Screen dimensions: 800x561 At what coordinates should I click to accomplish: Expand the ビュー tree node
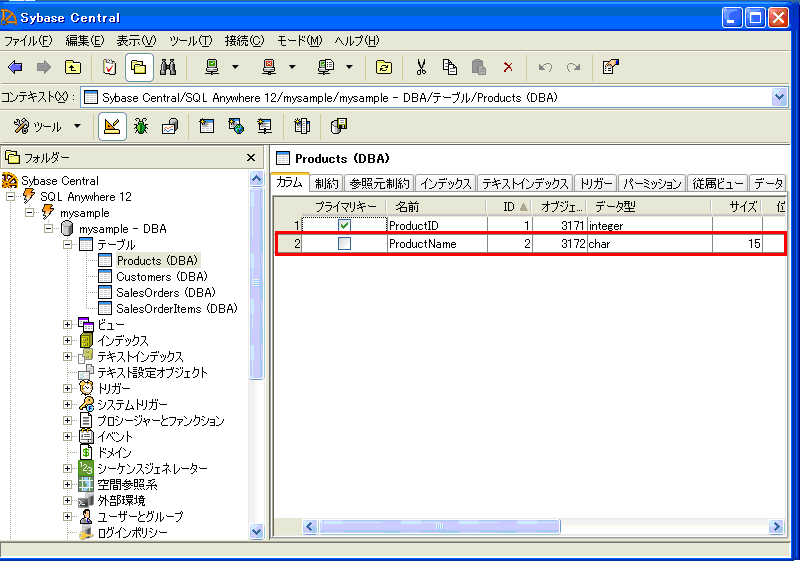pyautogui.click(x=68, y=325)
